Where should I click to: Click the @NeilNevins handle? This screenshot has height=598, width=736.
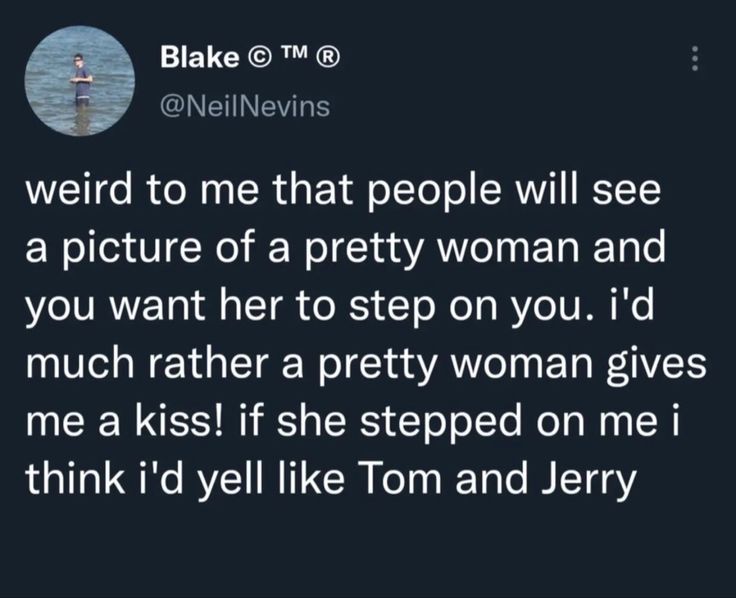click(243, 105)
